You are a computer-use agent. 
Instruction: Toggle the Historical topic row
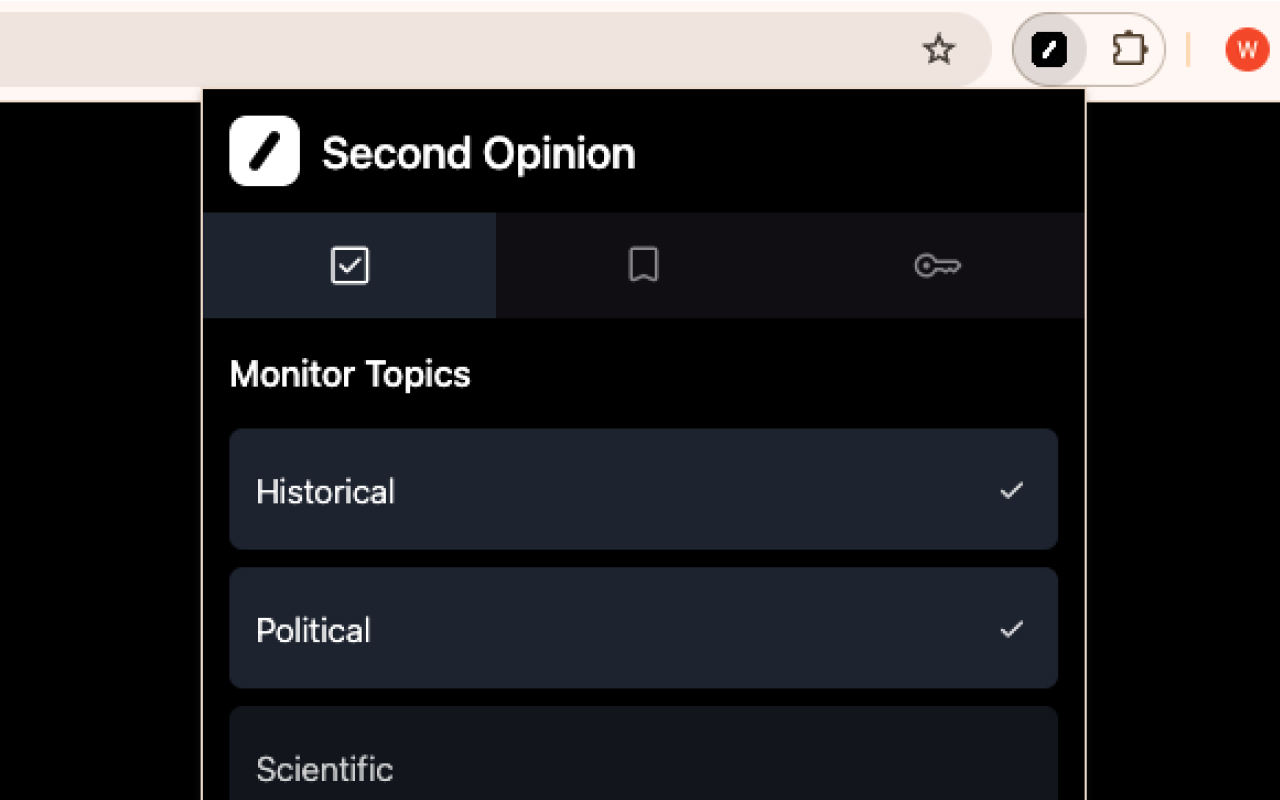643,489
